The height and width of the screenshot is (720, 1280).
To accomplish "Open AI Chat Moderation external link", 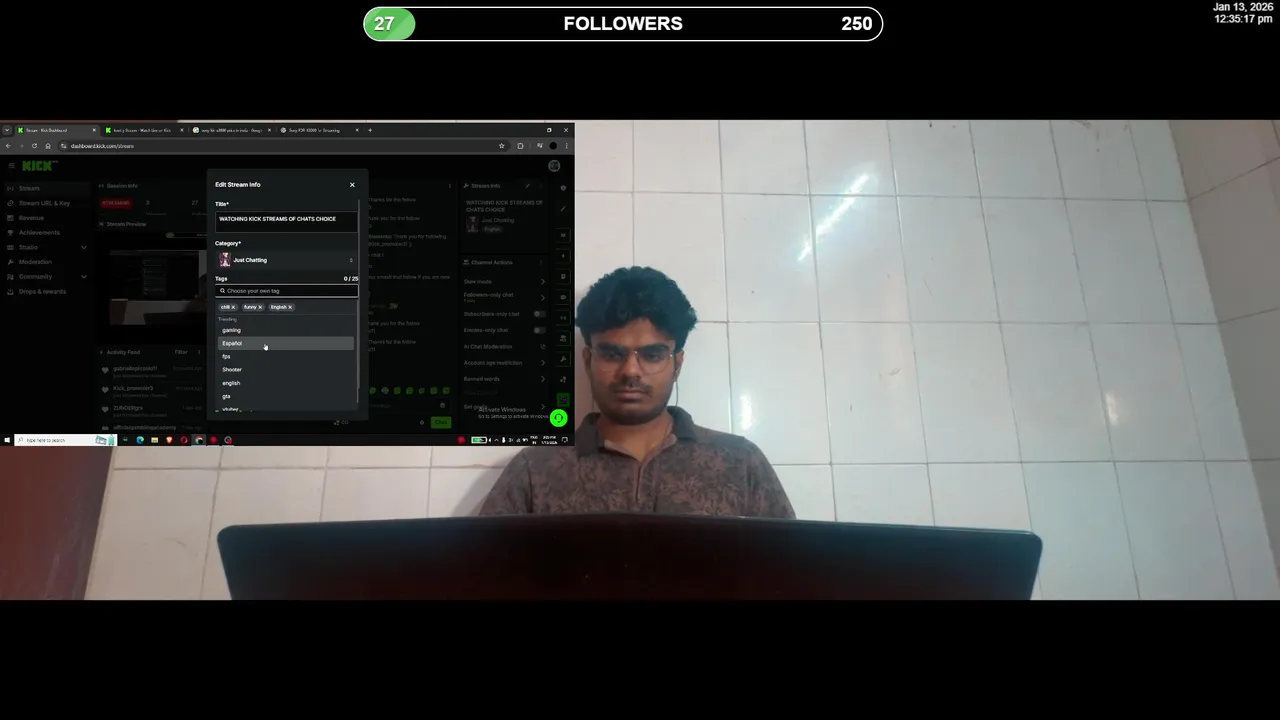I will [543, 347].
